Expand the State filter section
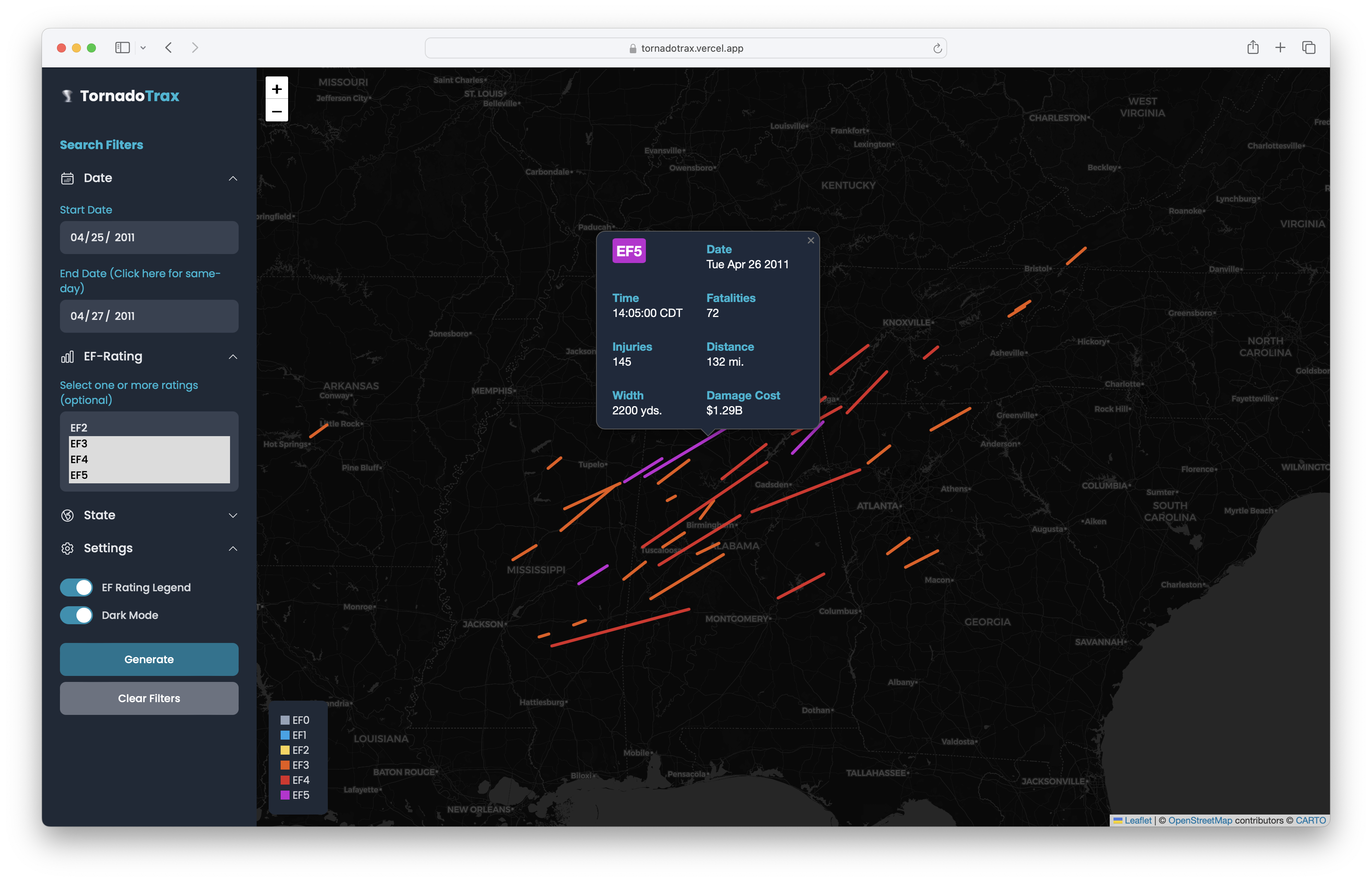The image size is (1372, 882). coord(233,516)
